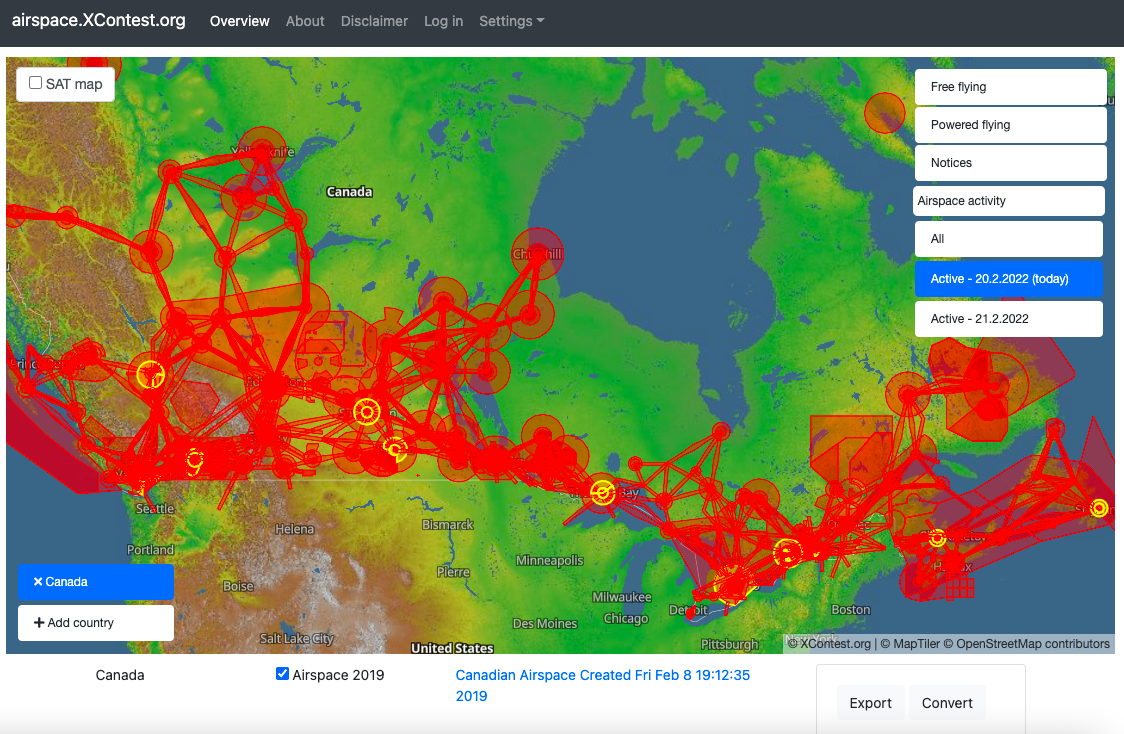
Task: Open OpenStreetMap contributors attribution link
Action: click(1033, 644)
